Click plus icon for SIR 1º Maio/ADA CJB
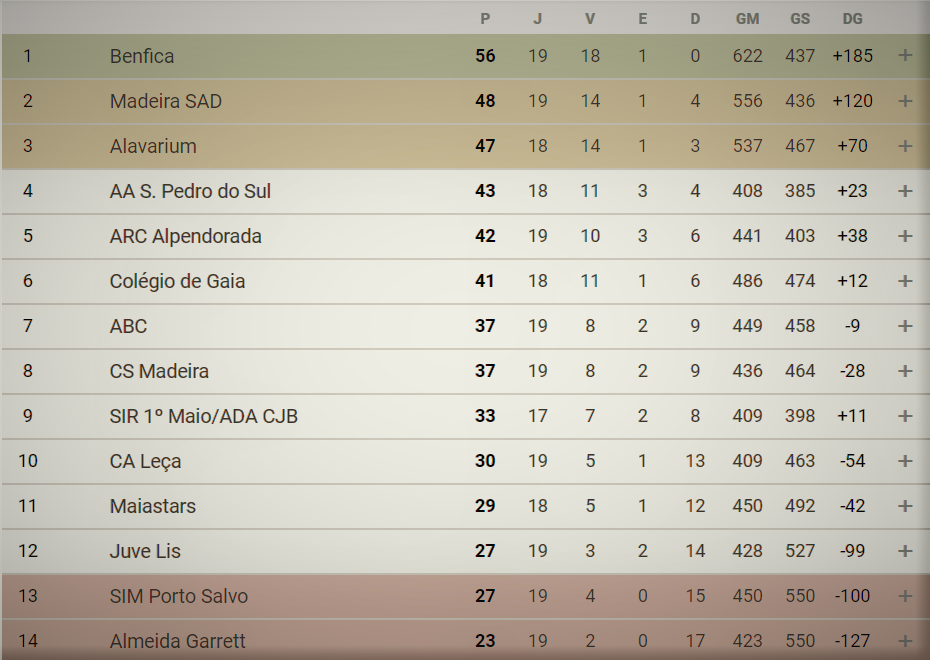Viewport: 930px width, 660px height. [905, 416]
